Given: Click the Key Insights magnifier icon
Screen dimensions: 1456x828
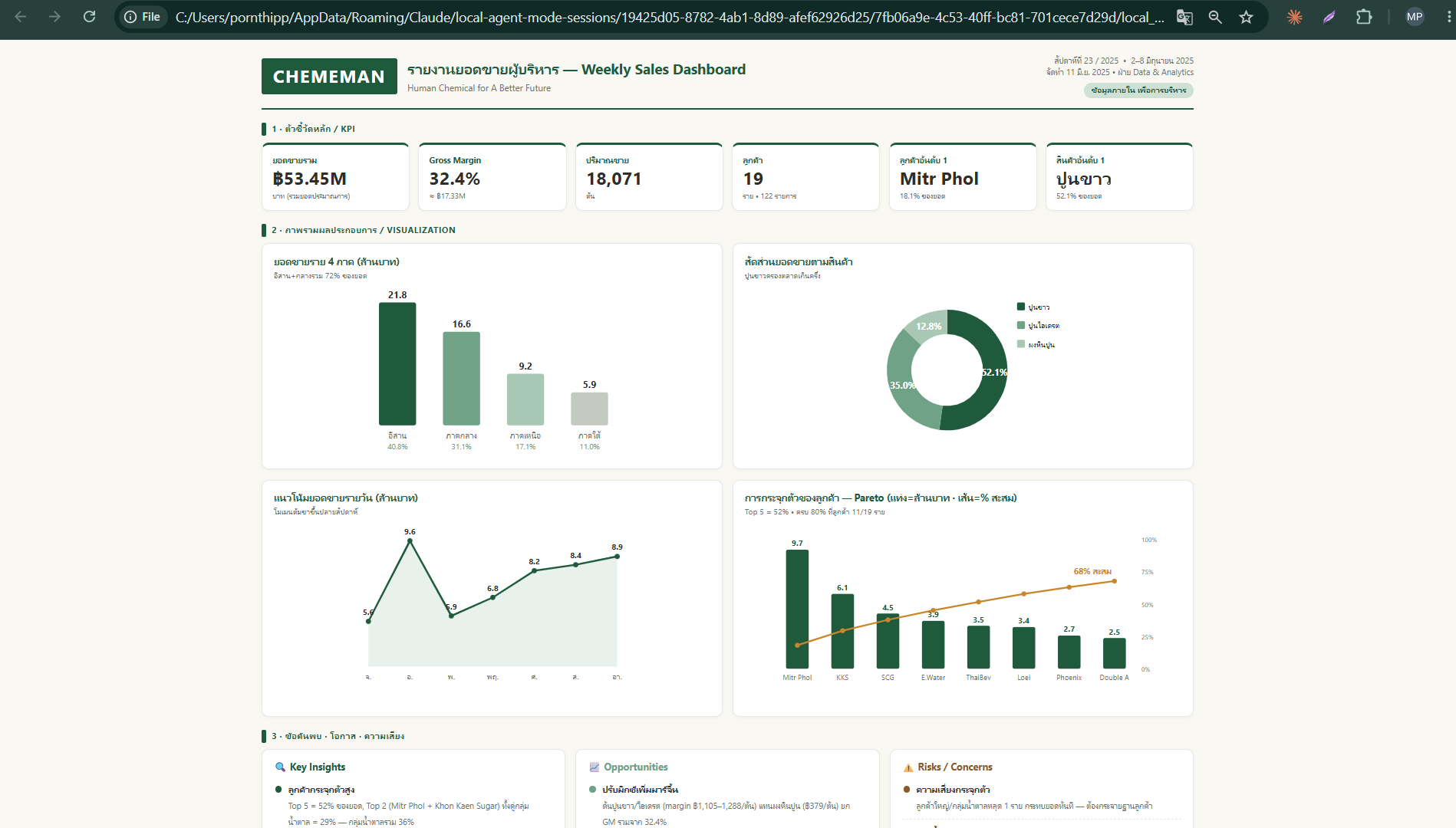Looking at the screenshot, I should 280,767.
